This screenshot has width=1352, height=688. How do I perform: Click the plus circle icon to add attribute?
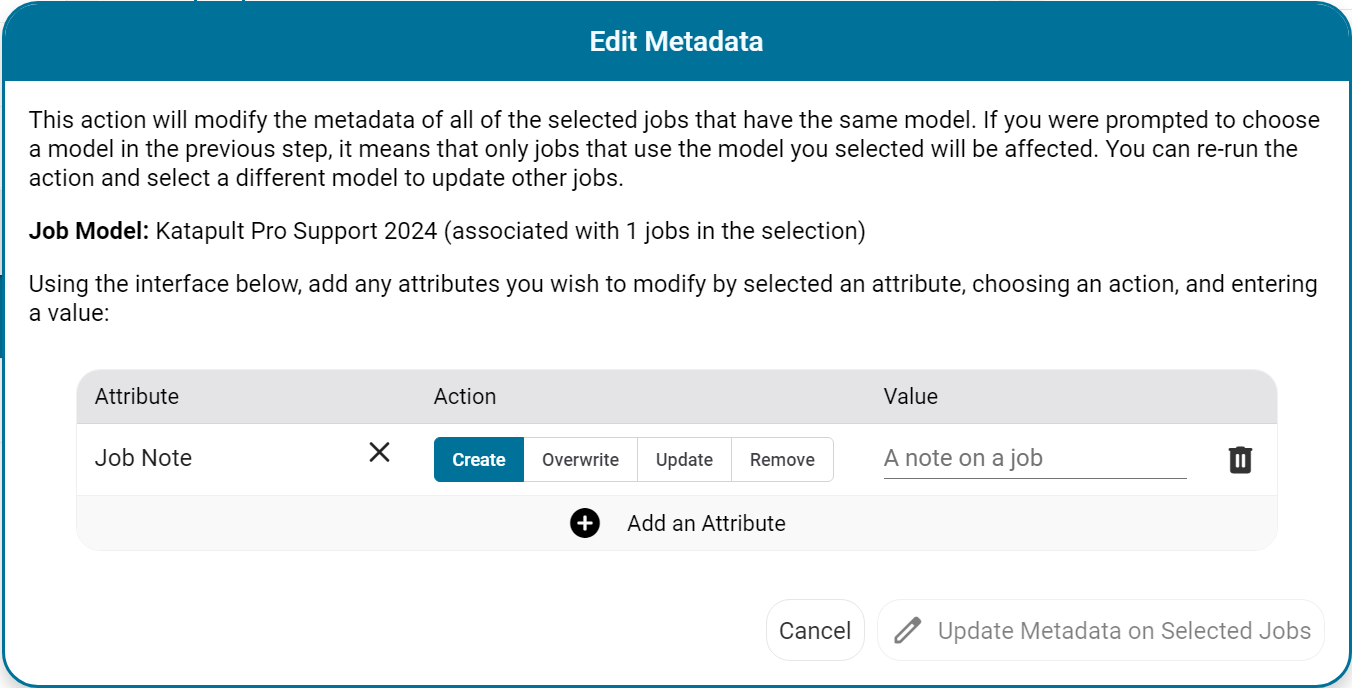[x=585, y=523]
